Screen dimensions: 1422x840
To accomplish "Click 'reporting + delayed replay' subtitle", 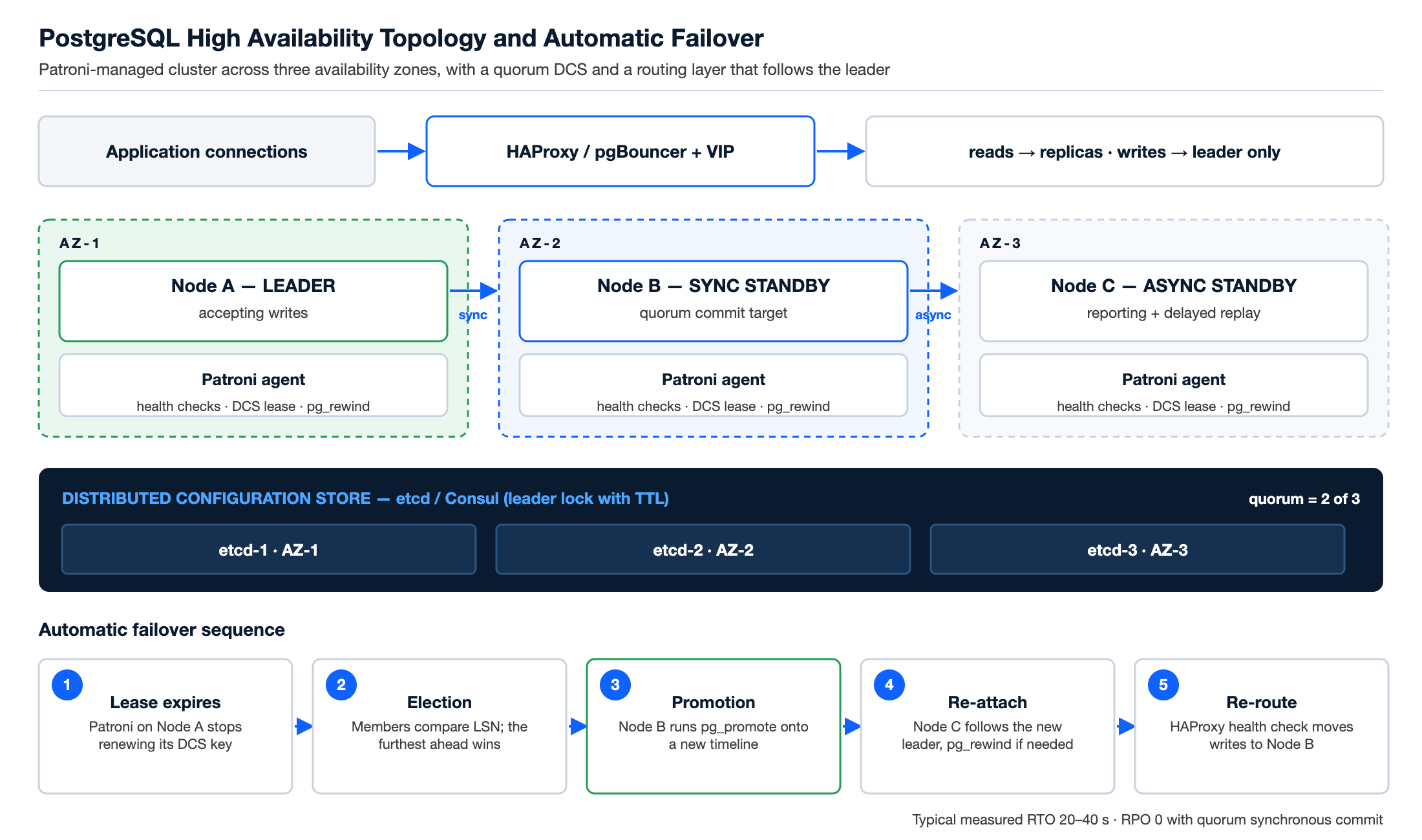I will (1174, 313).
